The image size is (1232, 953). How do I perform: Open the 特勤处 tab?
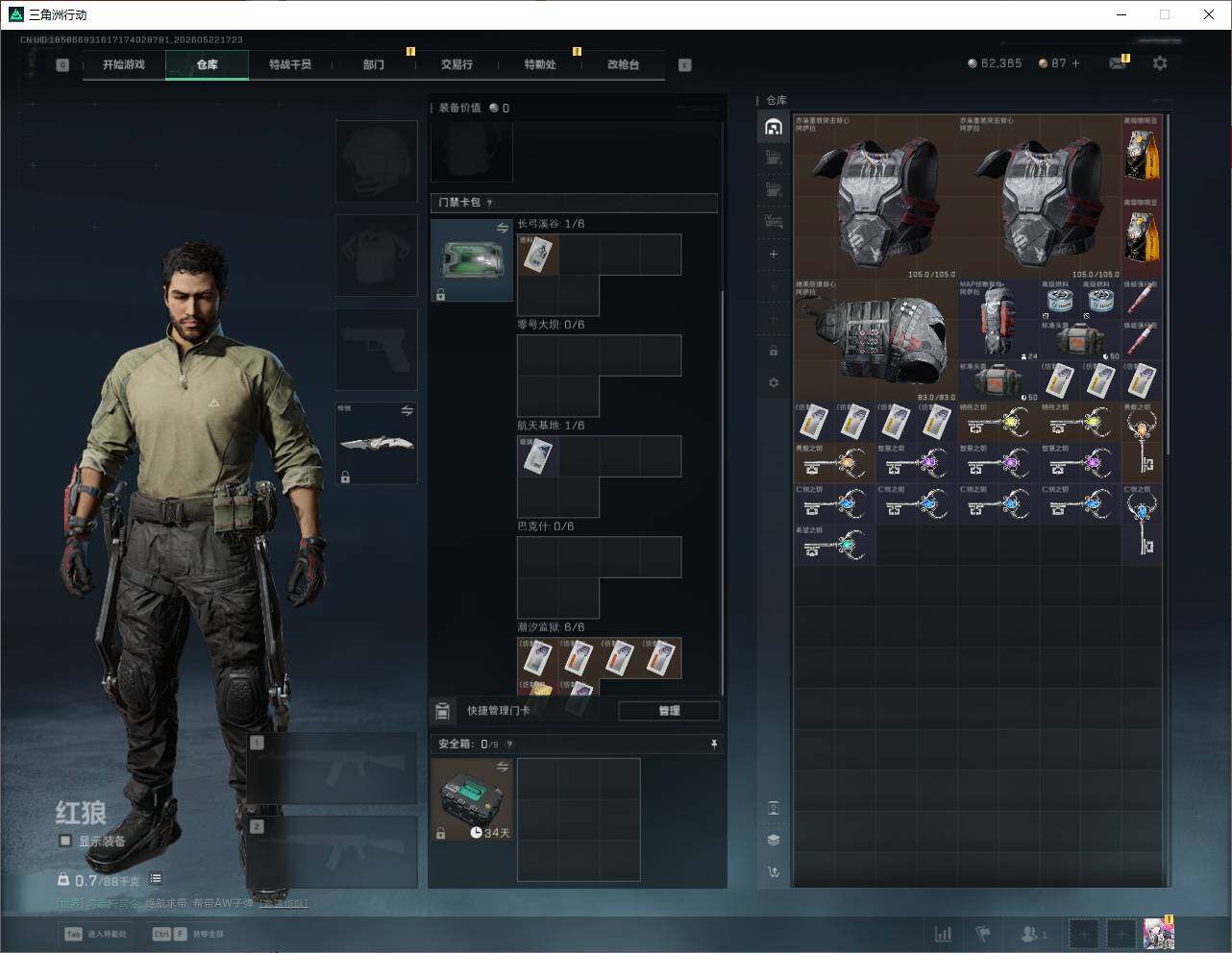(540, 64)
